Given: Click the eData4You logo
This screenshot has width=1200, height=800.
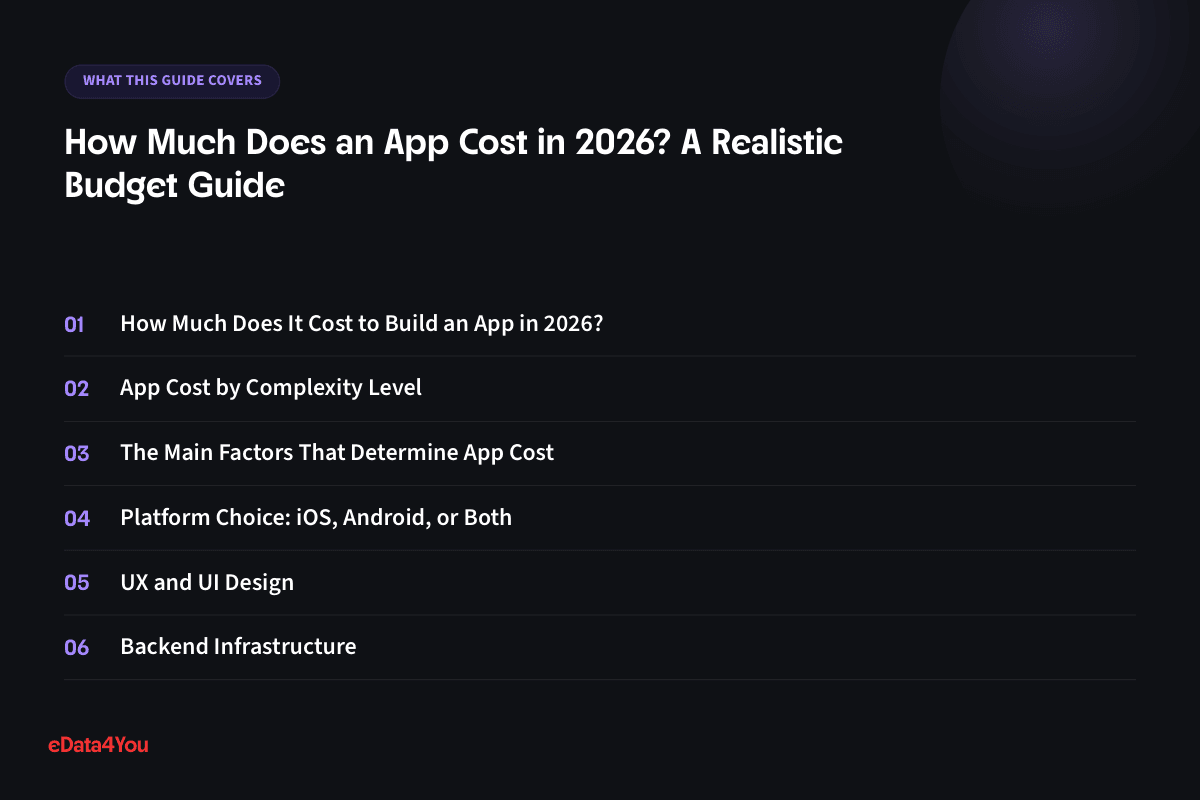Looking at the screenshot, I should click(98, 744).
